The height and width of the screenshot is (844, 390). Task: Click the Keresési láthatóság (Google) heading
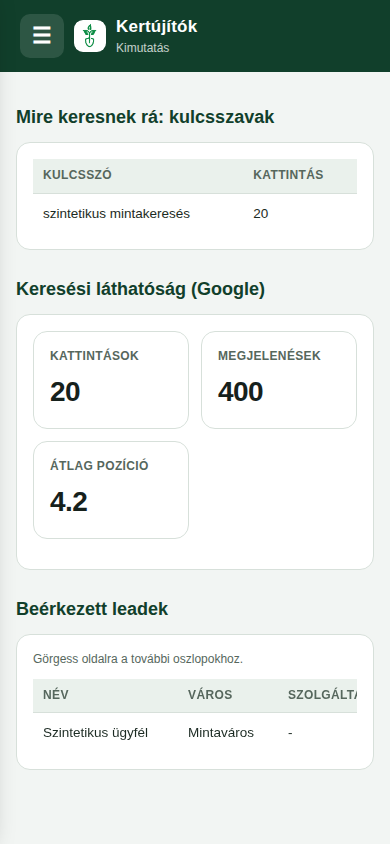tap(140, 289)
